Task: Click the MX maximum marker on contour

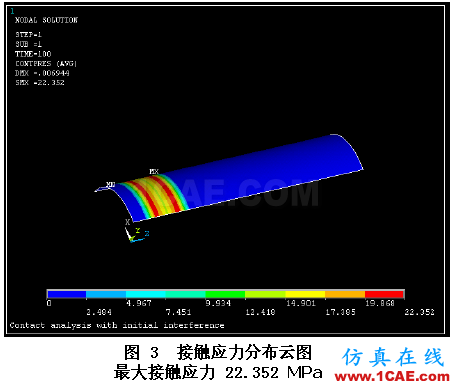Action: [154, 172]
